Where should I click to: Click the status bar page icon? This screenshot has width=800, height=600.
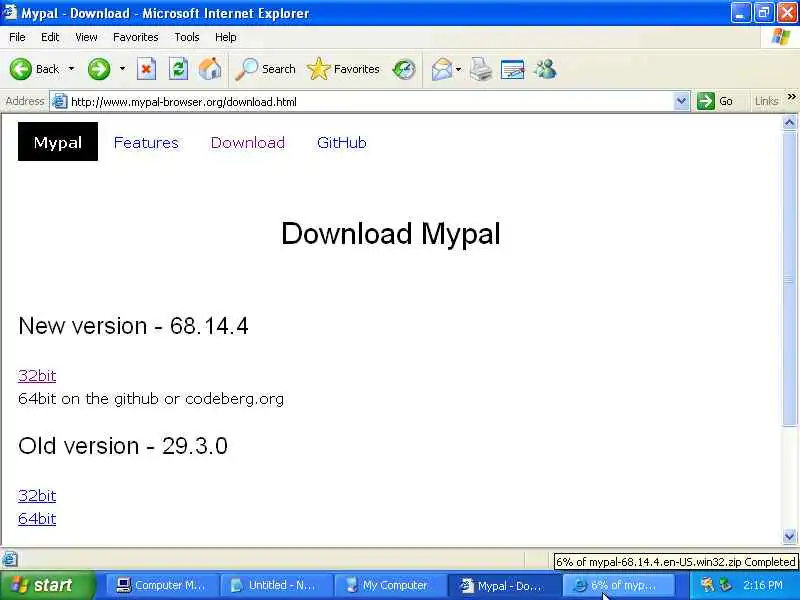10,559
